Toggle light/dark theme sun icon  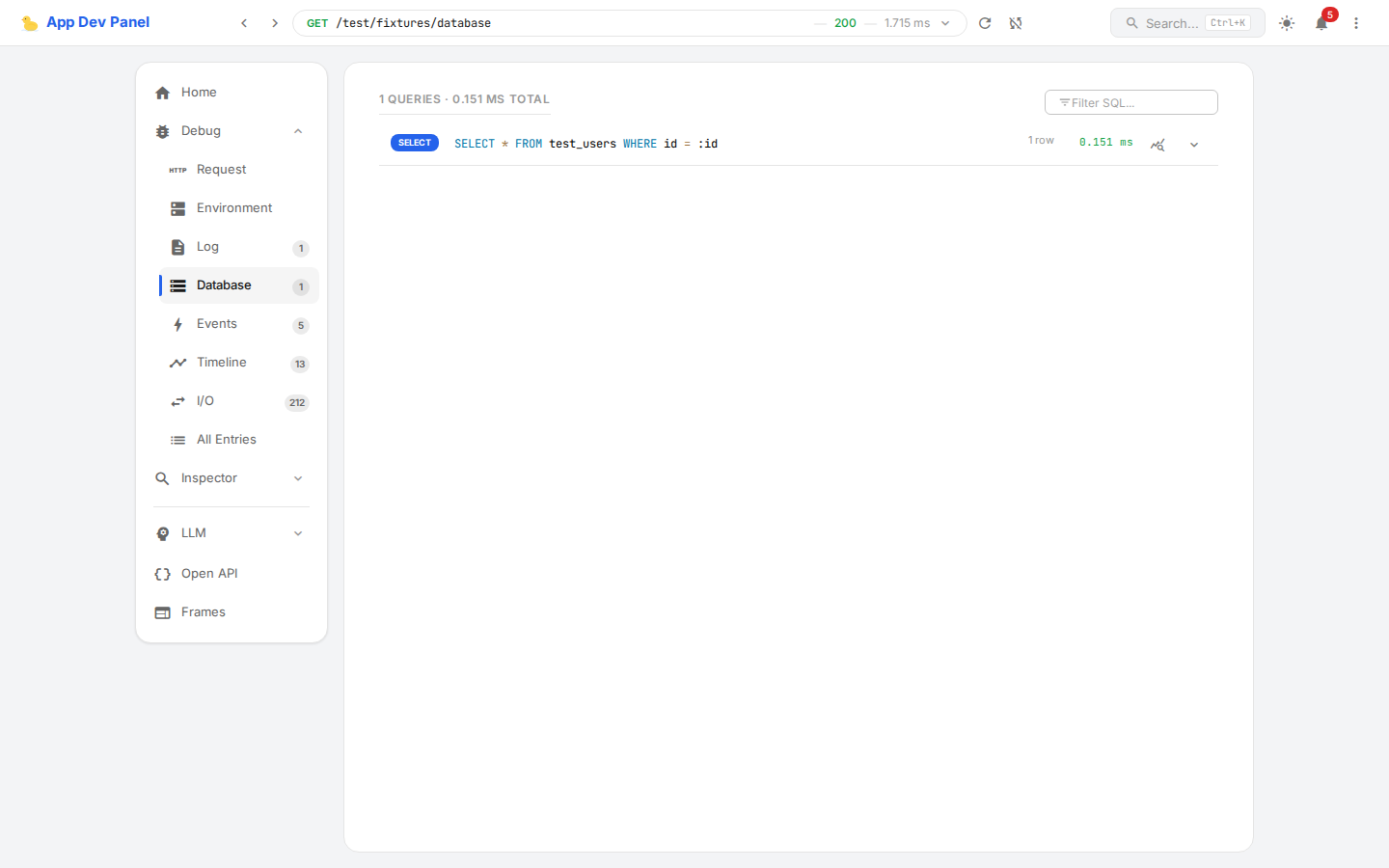(1287, 23)
